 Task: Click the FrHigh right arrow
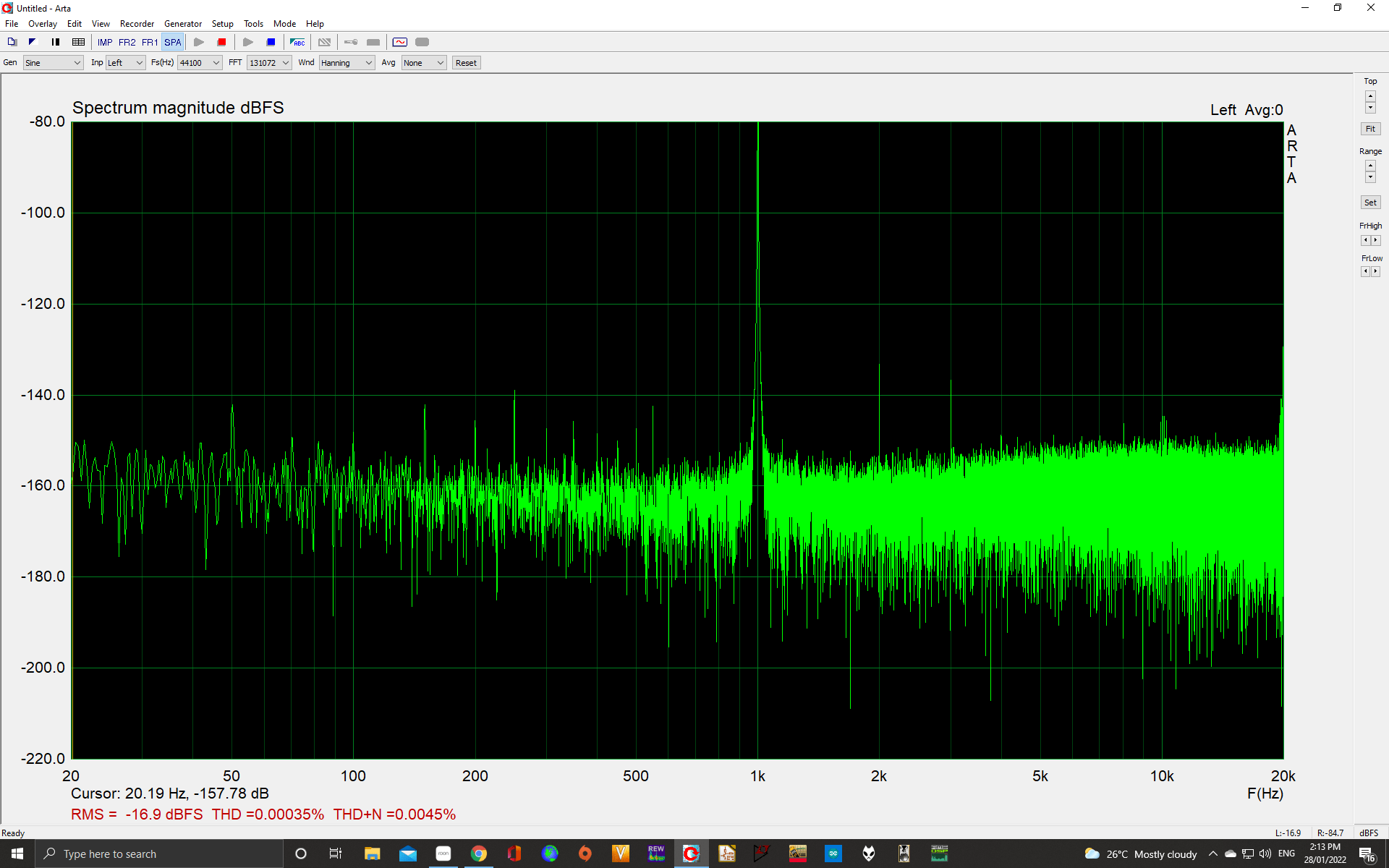point(1376,240)
